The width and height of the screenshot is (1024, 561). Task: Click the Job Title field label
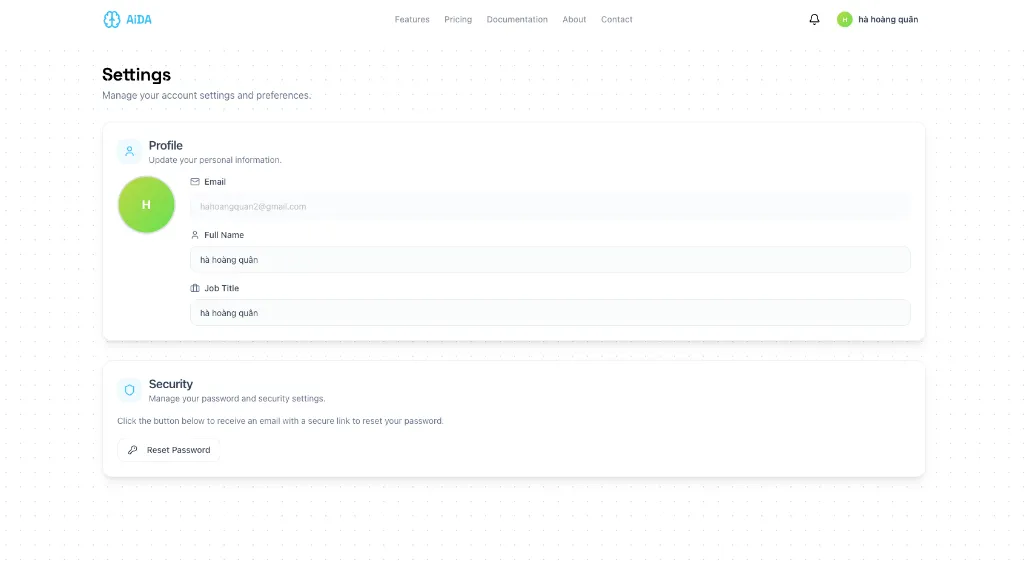coord(221,288)
